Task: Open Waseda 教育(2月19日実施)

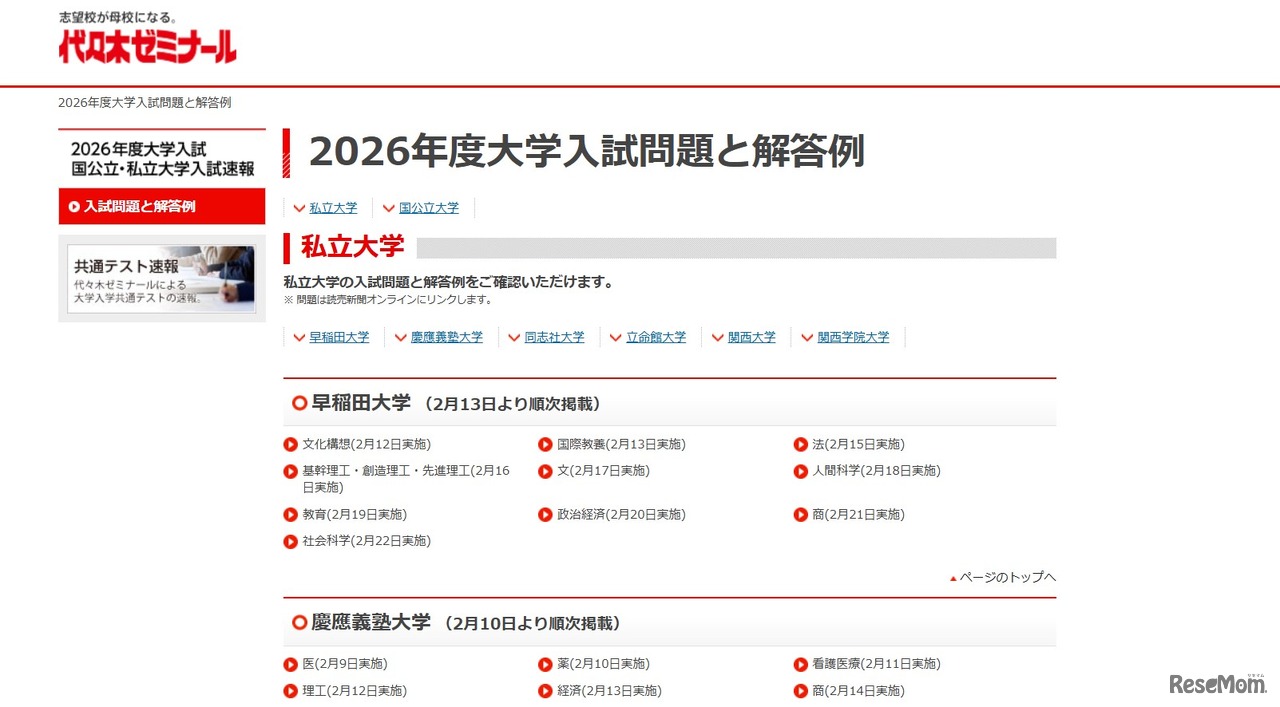Action: pyautogui.click(x=354, y=515)
